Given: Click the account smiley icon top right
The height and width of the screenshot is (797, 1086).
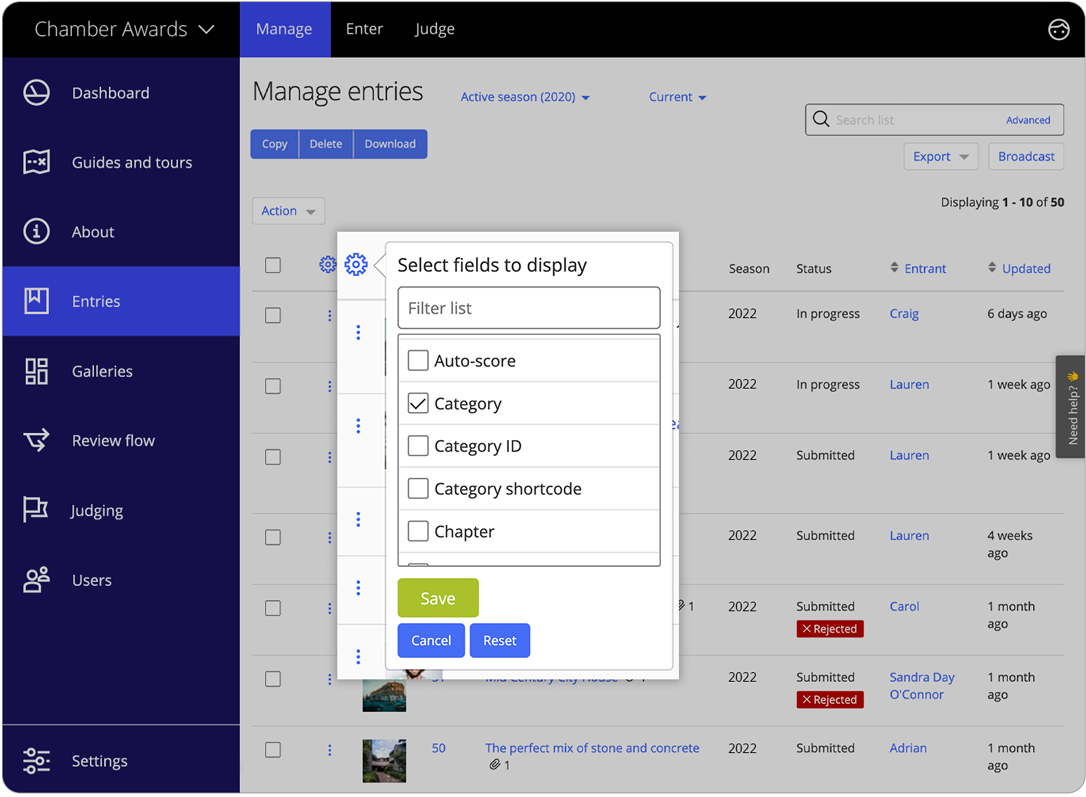Looking at the screenshot, I should (x=1059, y=29).
